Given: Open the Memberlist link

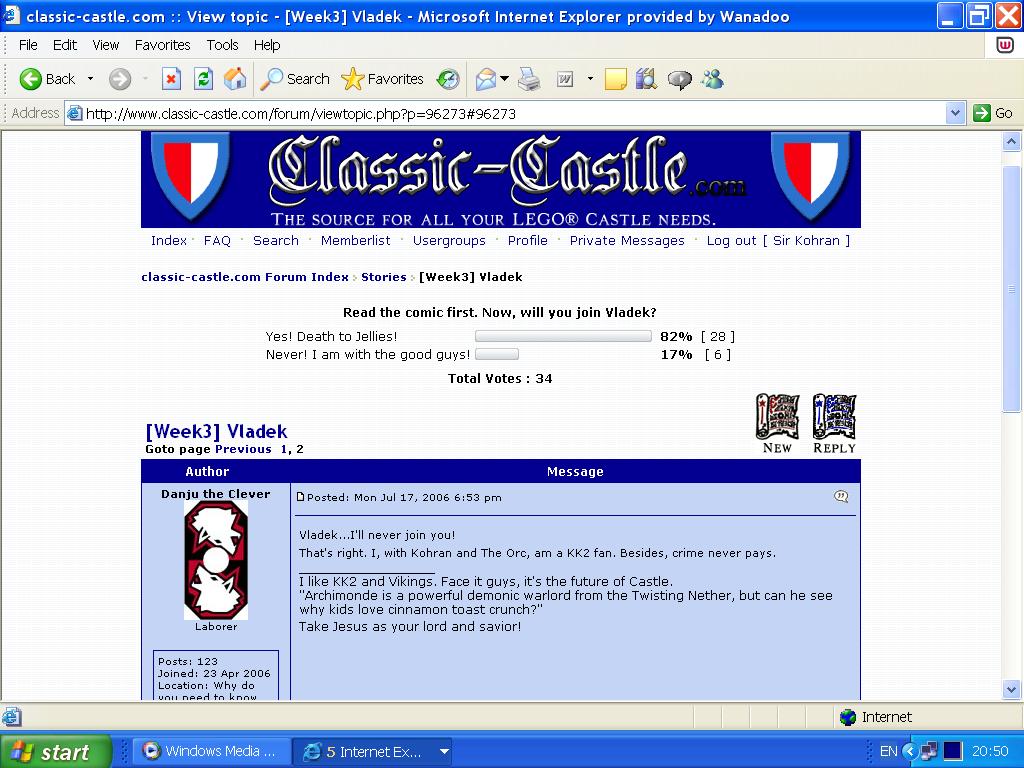Looking at the screenshot, I should pos(355,240).
